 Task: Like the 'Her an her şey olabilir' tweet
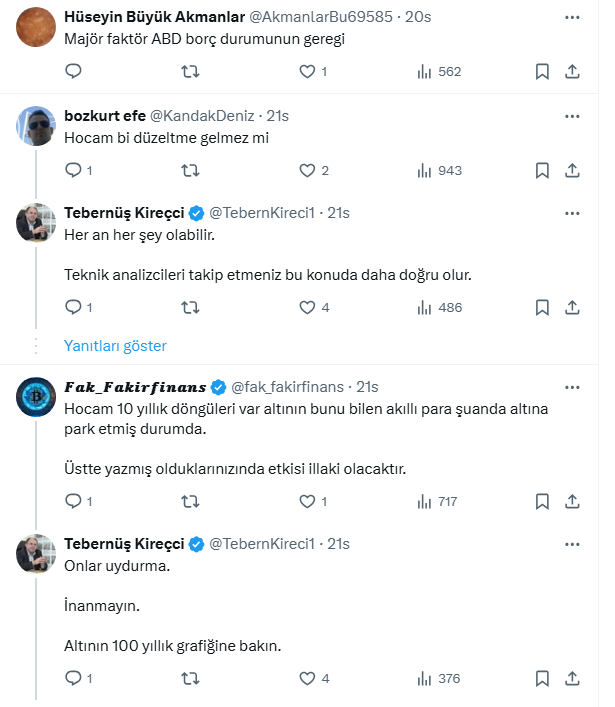click(308, 307)
